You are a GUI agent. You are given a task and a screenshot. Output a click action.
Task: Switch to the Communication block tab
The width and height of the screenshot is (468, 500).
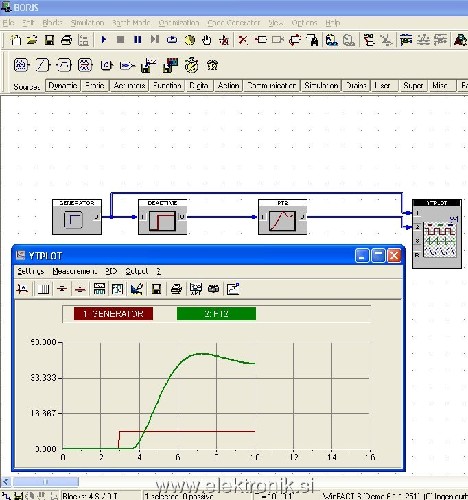pos(272,86)
